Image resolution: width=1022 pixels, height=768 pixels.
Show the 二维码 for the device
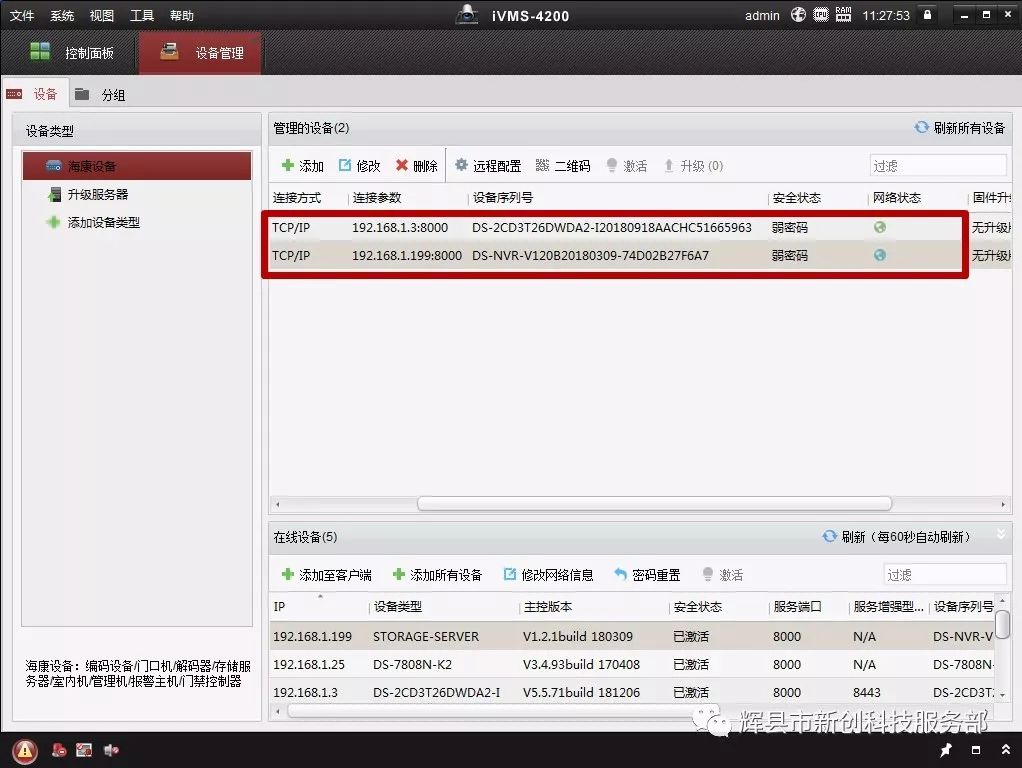click(x=562, y=166)
